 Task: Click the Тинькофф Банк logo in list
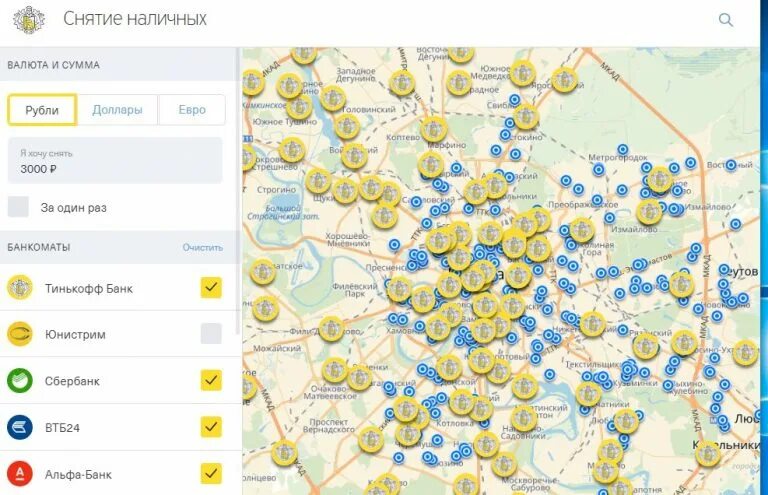[x=20, y=288]
